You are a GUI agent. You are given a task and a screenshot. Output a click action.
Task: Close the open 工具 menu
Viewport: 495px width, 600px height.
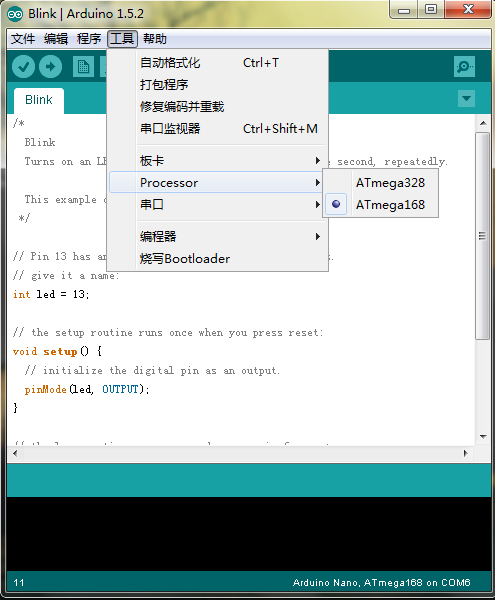[122, 39]
